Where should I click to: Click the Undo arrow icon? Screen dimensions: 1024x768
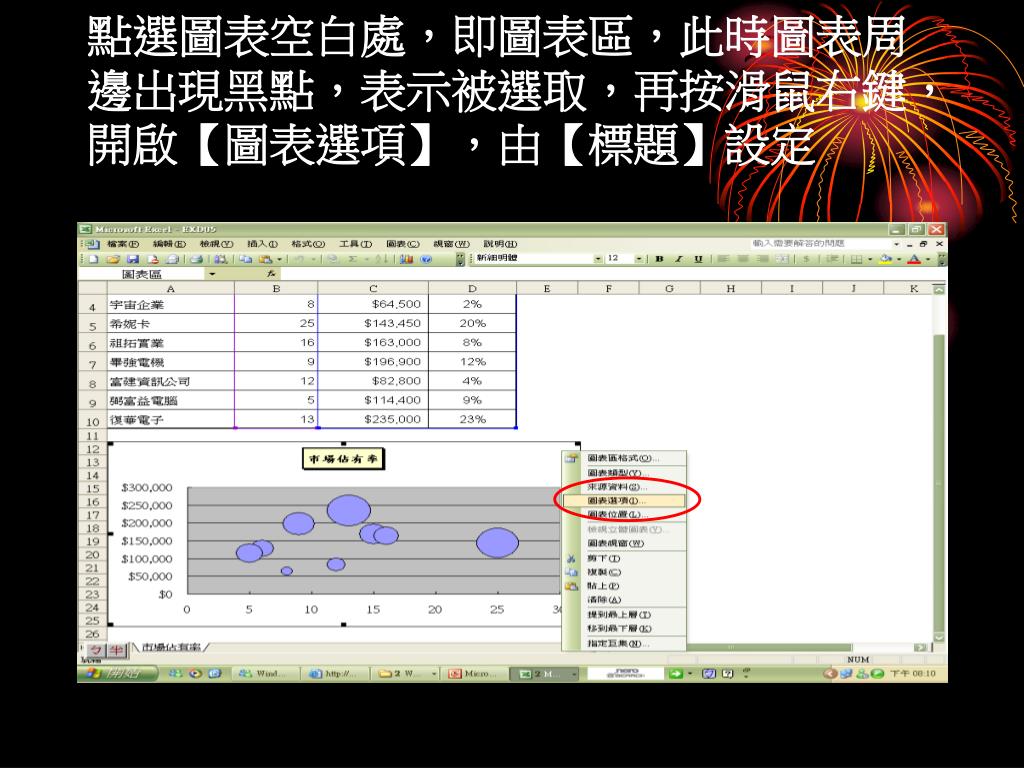(298, 259)
